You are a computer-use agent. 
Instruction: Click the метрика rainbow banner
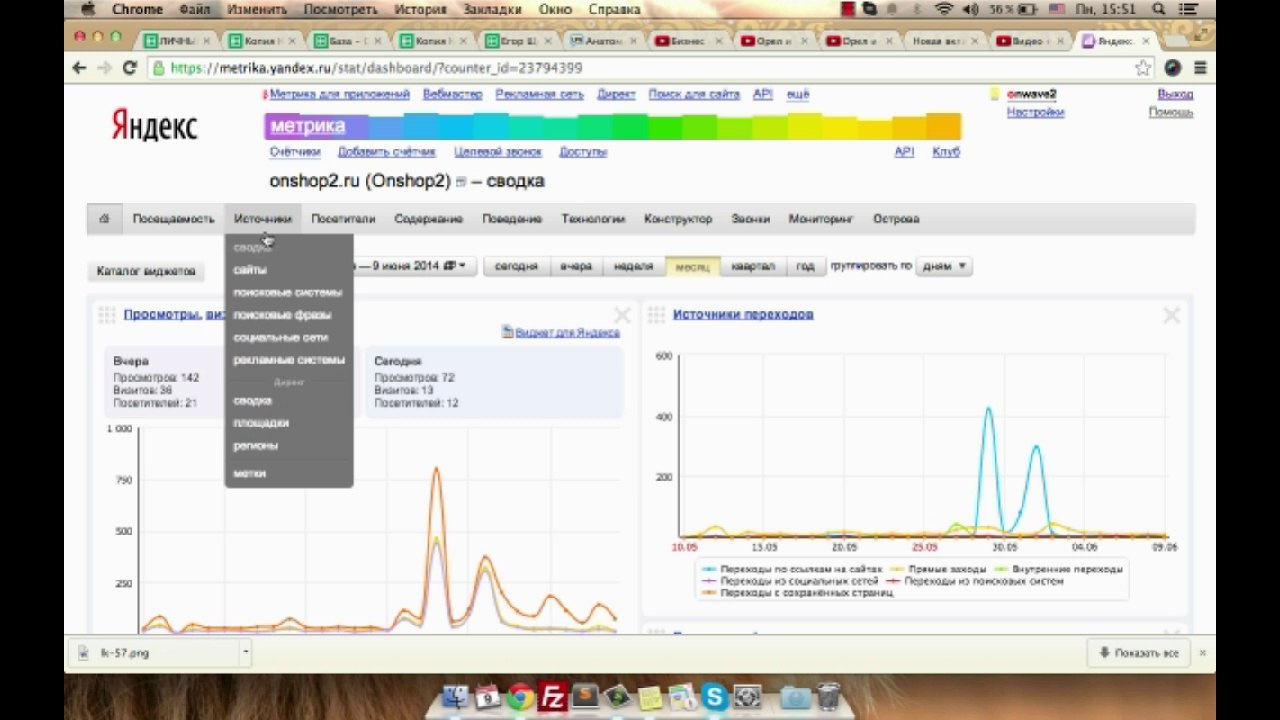(x=612, y=127)
